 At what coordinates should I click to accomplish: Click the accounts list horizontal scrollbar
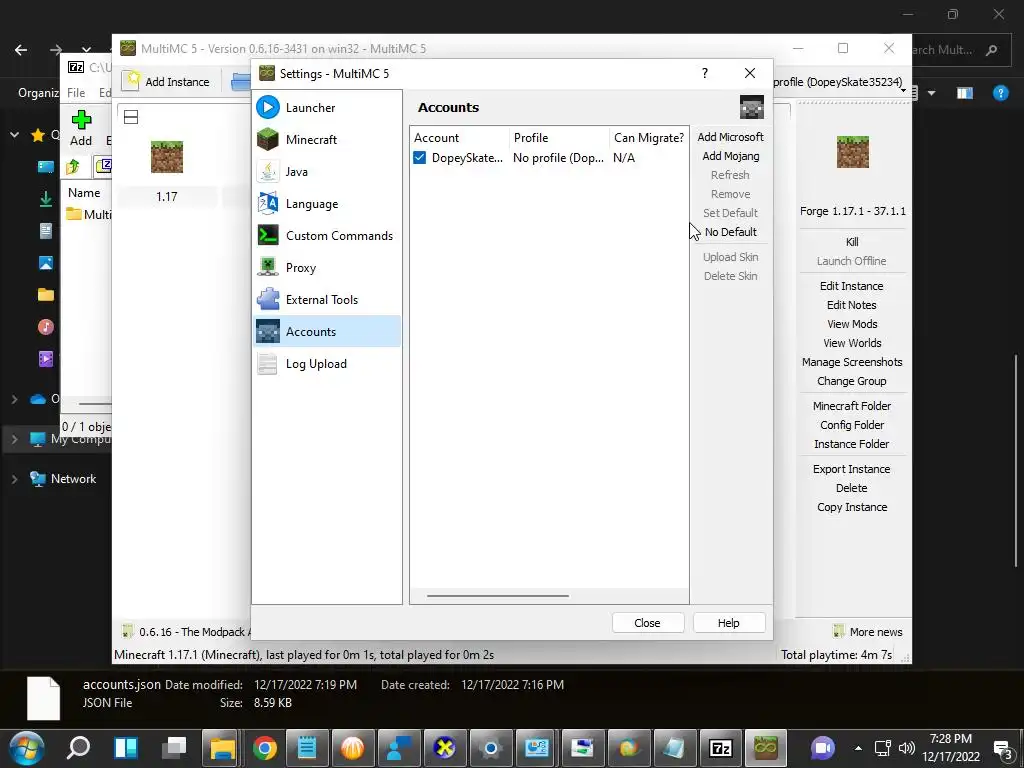[498, 596]
